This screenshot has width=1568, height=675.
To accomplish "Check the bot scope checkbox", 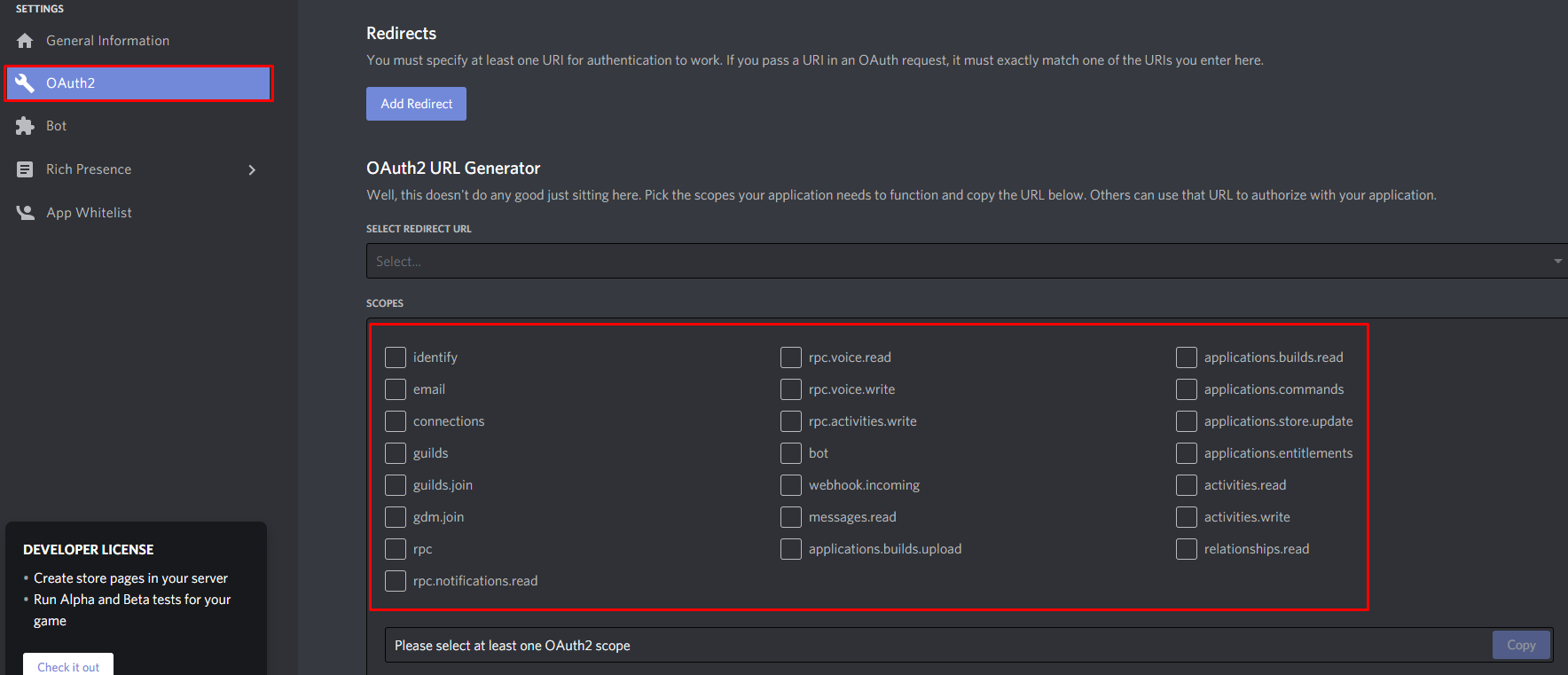I will (x=791, y=453).
